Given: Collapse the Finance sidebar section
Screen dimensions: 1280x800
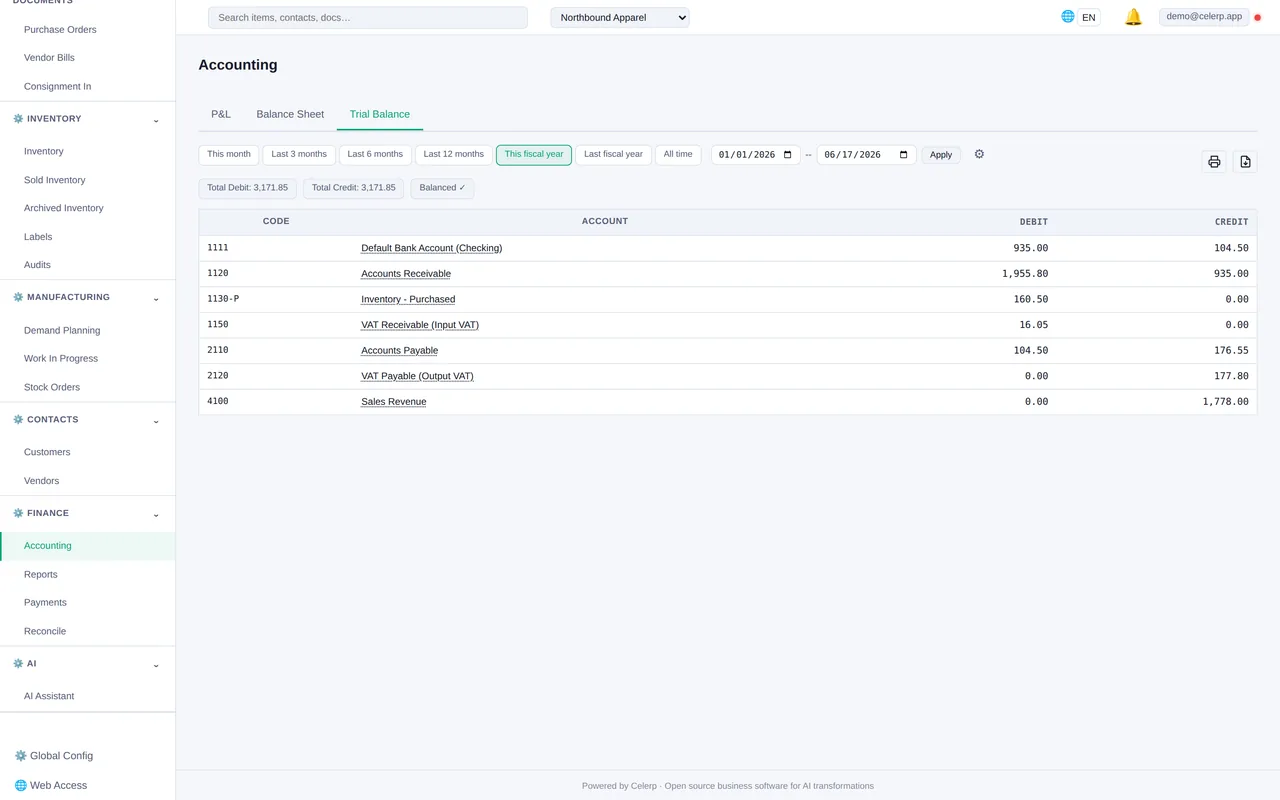Looking at the screenshot, I should [156, 514].
